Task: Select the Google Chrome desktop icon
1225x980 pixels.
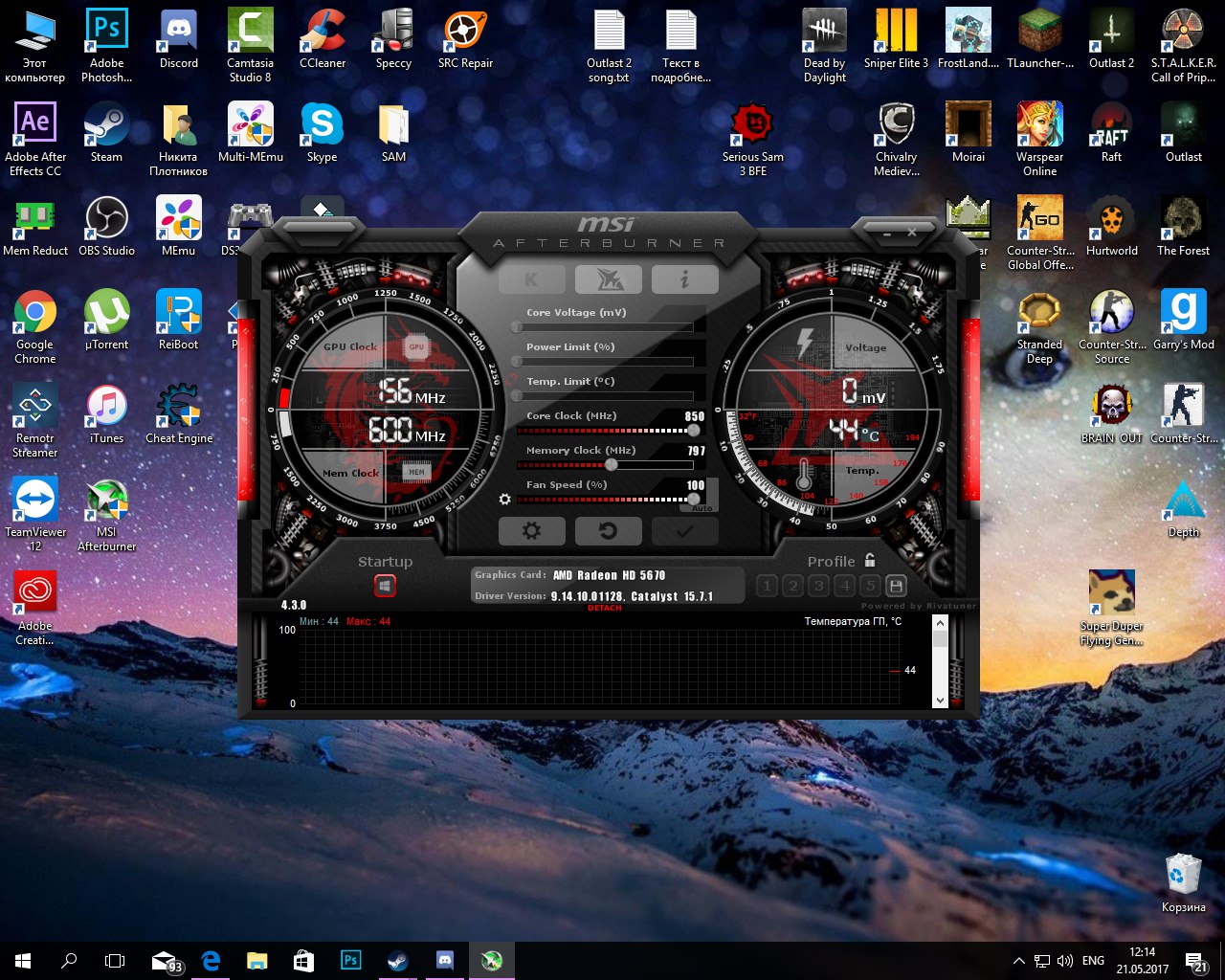Action: click(x=35, y=327)
